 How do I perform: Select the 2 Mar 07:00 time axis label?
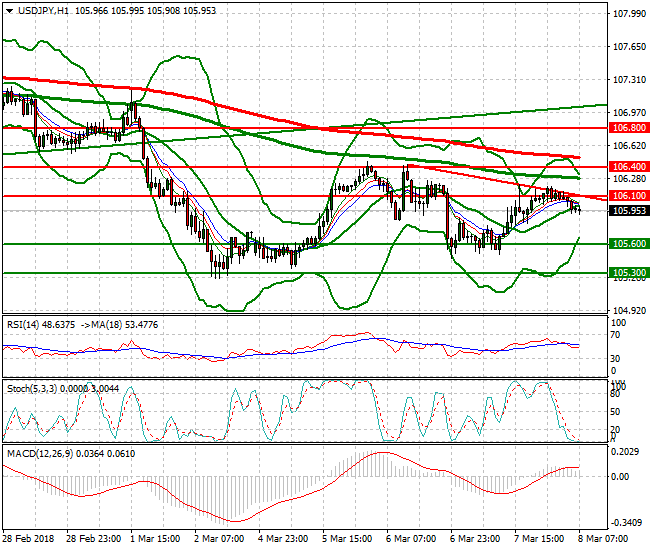219,539
